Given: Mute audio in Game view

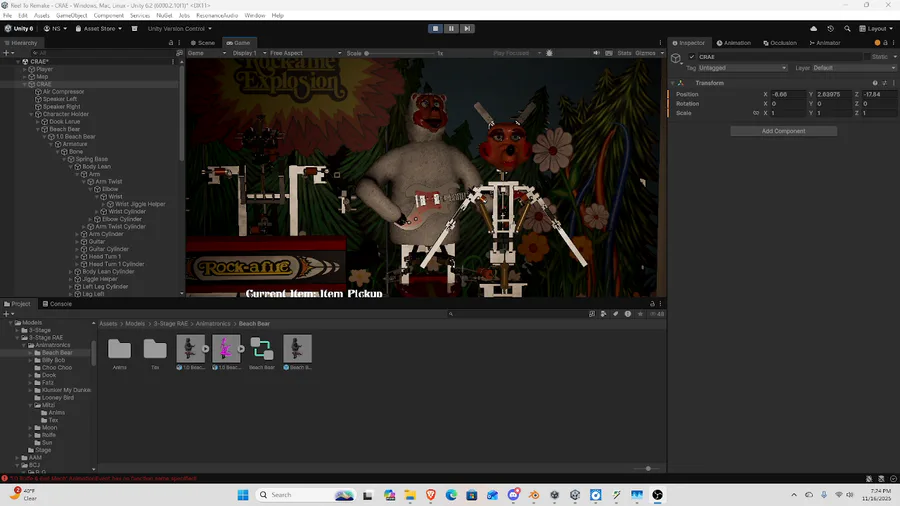Looking at the screenshot, I should (596, 53).
